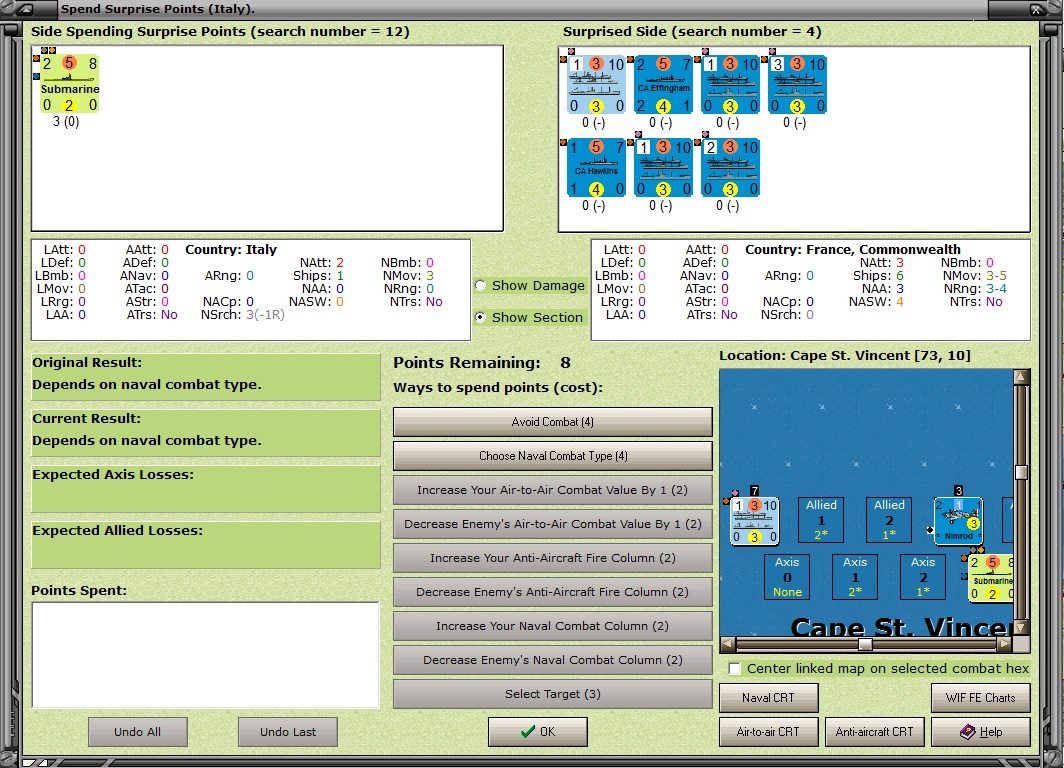Click the map vertical scrollbar up arrow
1064x768 pixels.
[x=1021, y=377]
